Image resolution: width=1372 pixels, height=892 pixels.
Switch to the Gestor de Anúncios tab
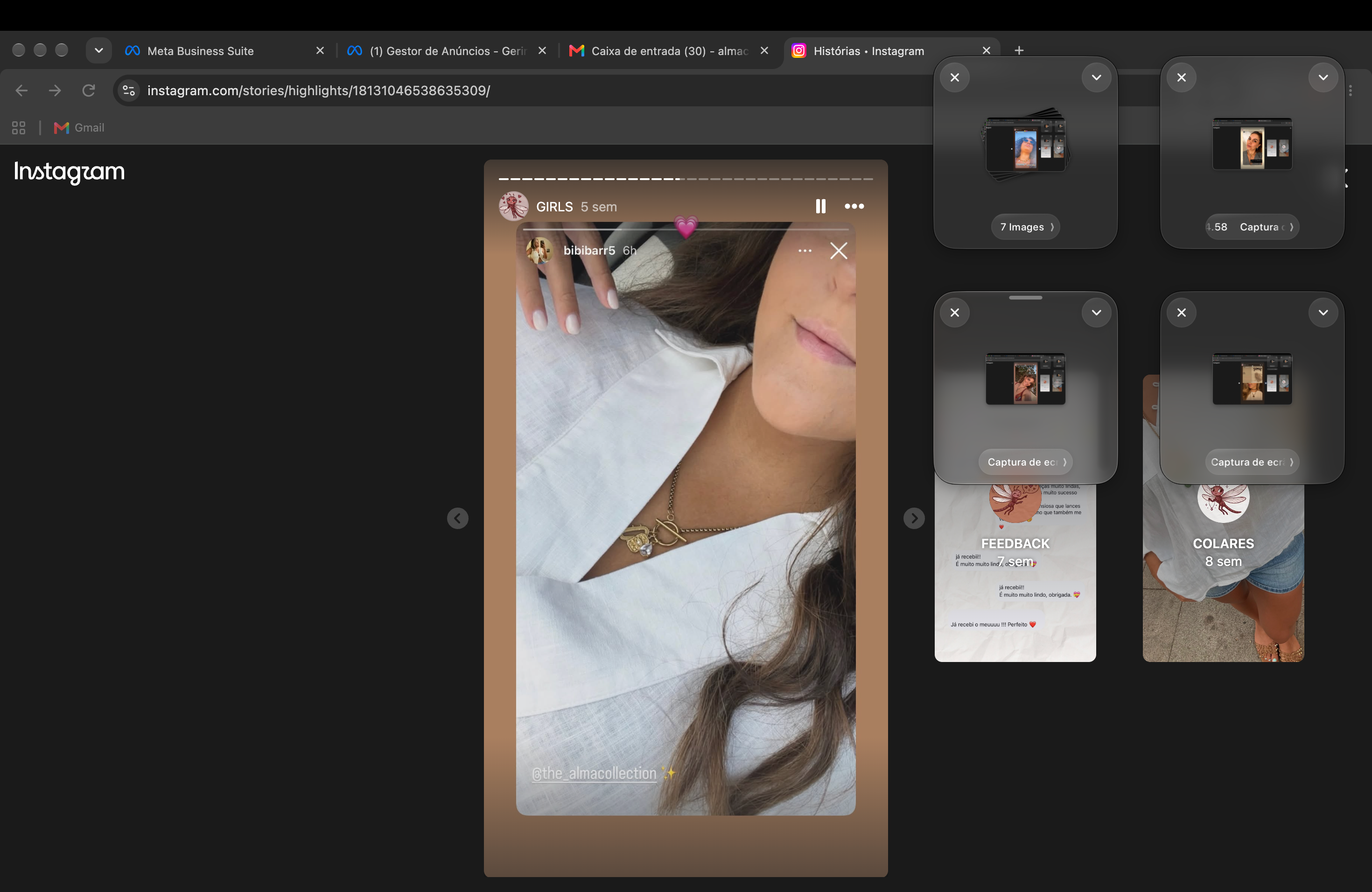447,51
